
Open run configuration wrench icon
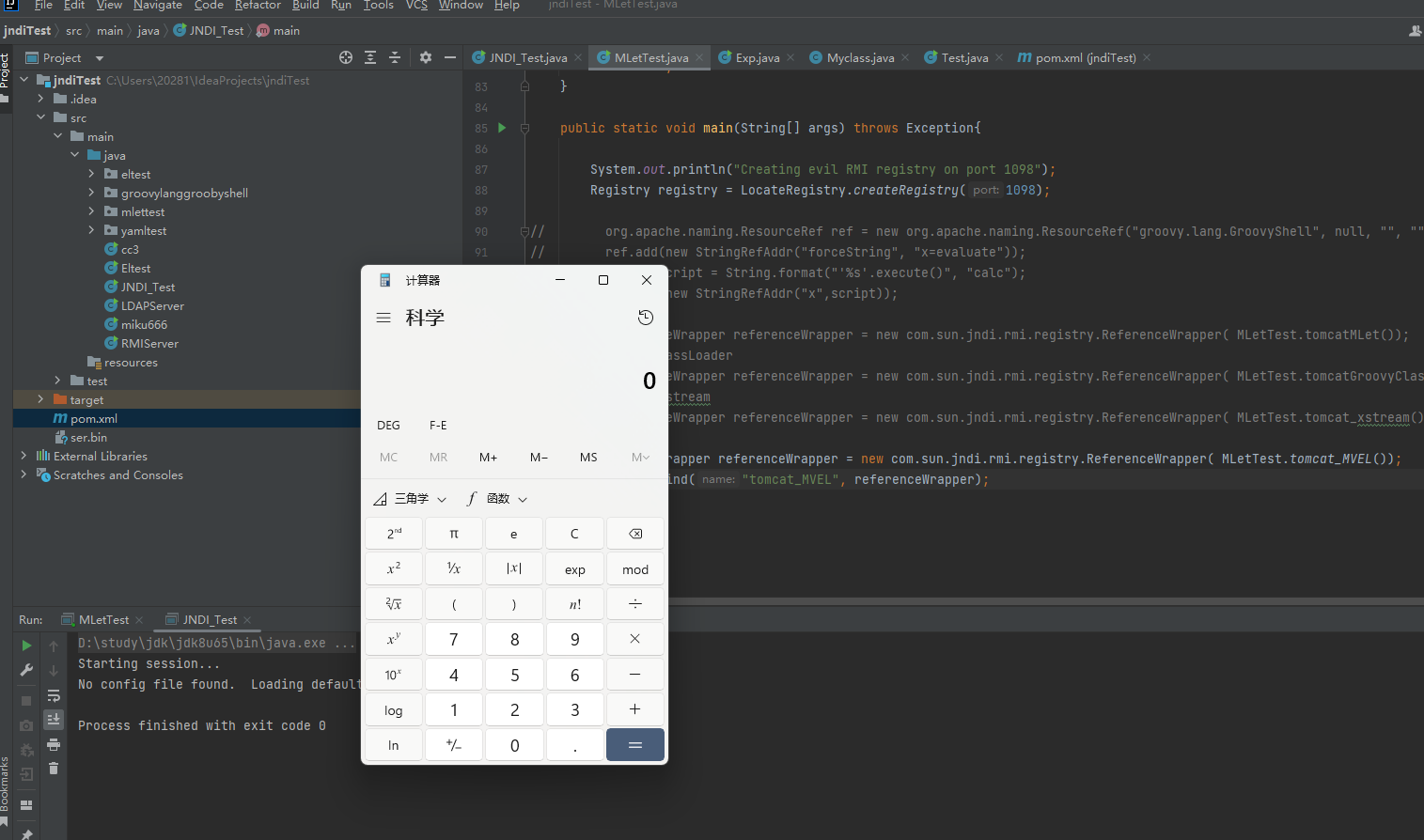click(x=26, y=670)
